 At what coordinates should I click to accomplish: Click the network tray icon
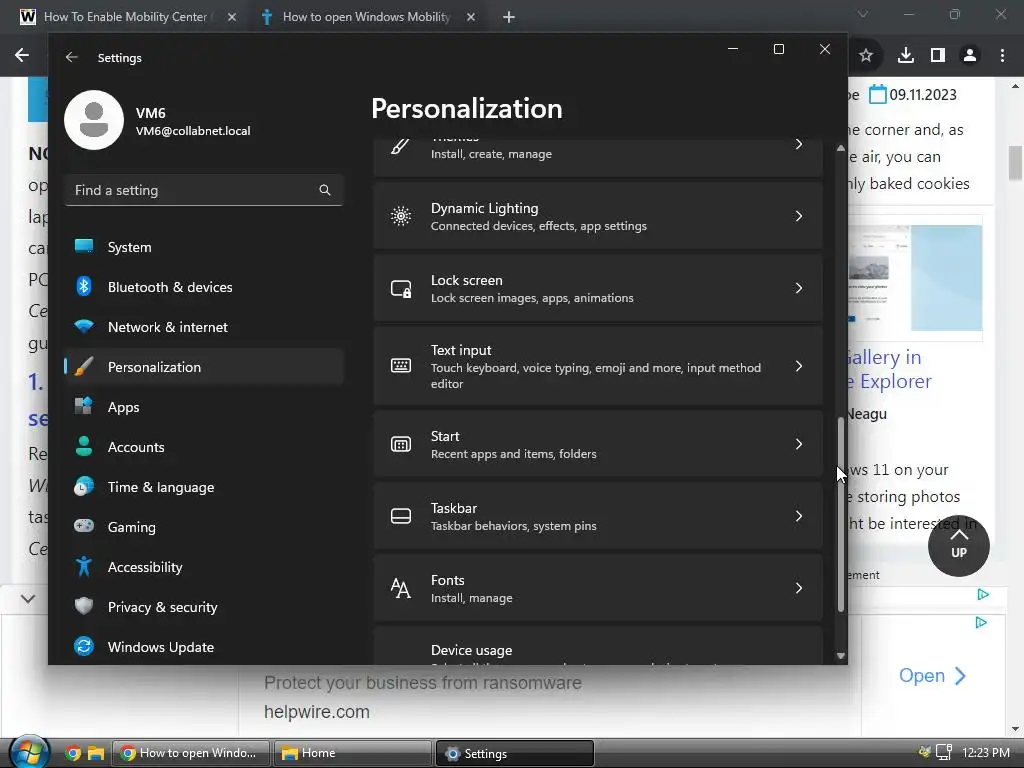coord(944,752)
